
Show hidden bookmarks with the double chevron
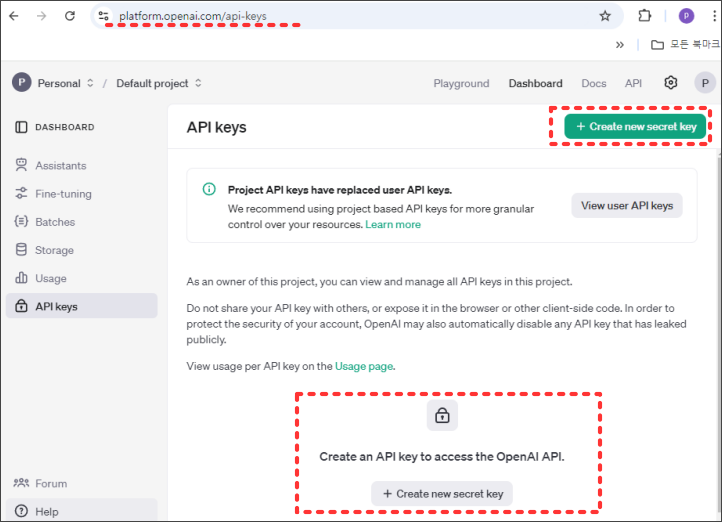tap(620, 45)
